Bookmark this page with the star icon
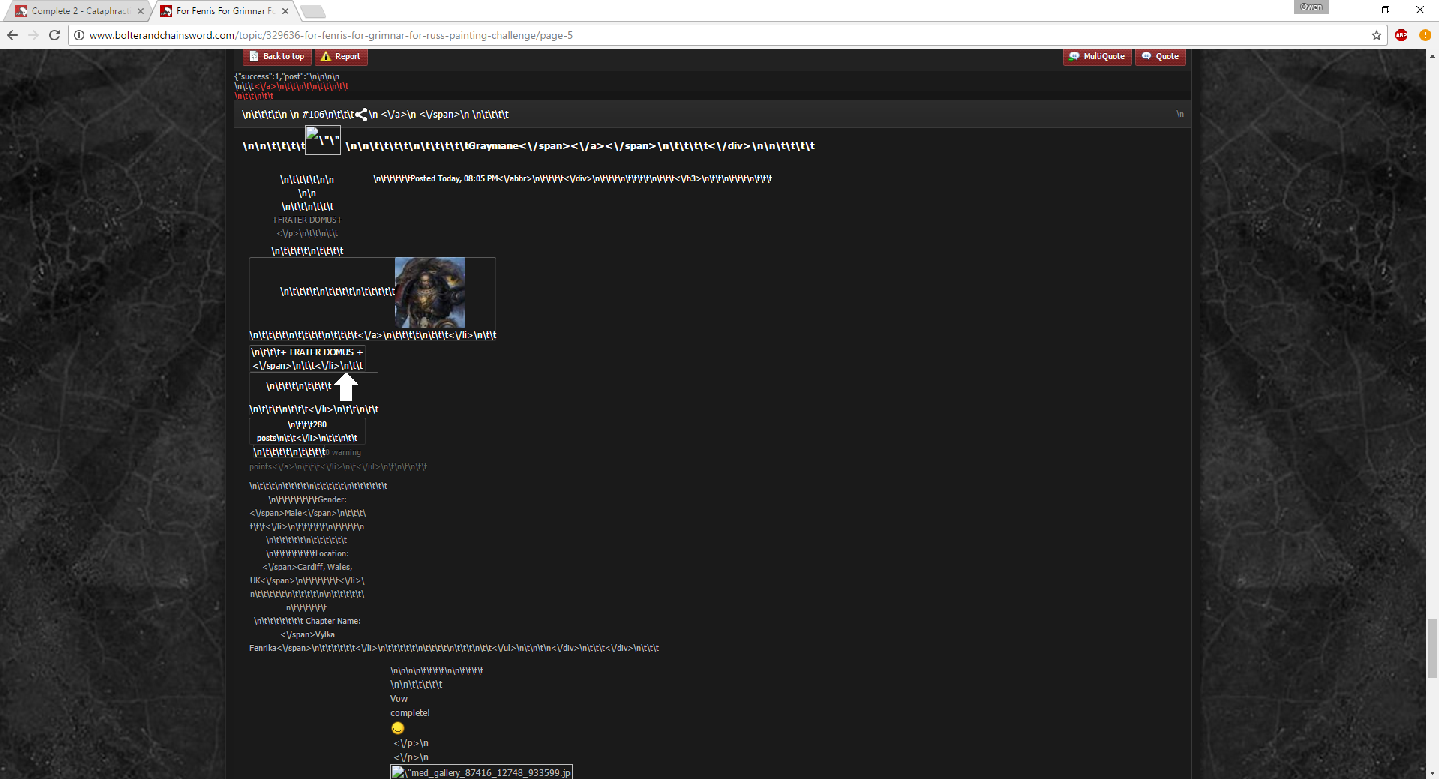 coord(1376,35)
